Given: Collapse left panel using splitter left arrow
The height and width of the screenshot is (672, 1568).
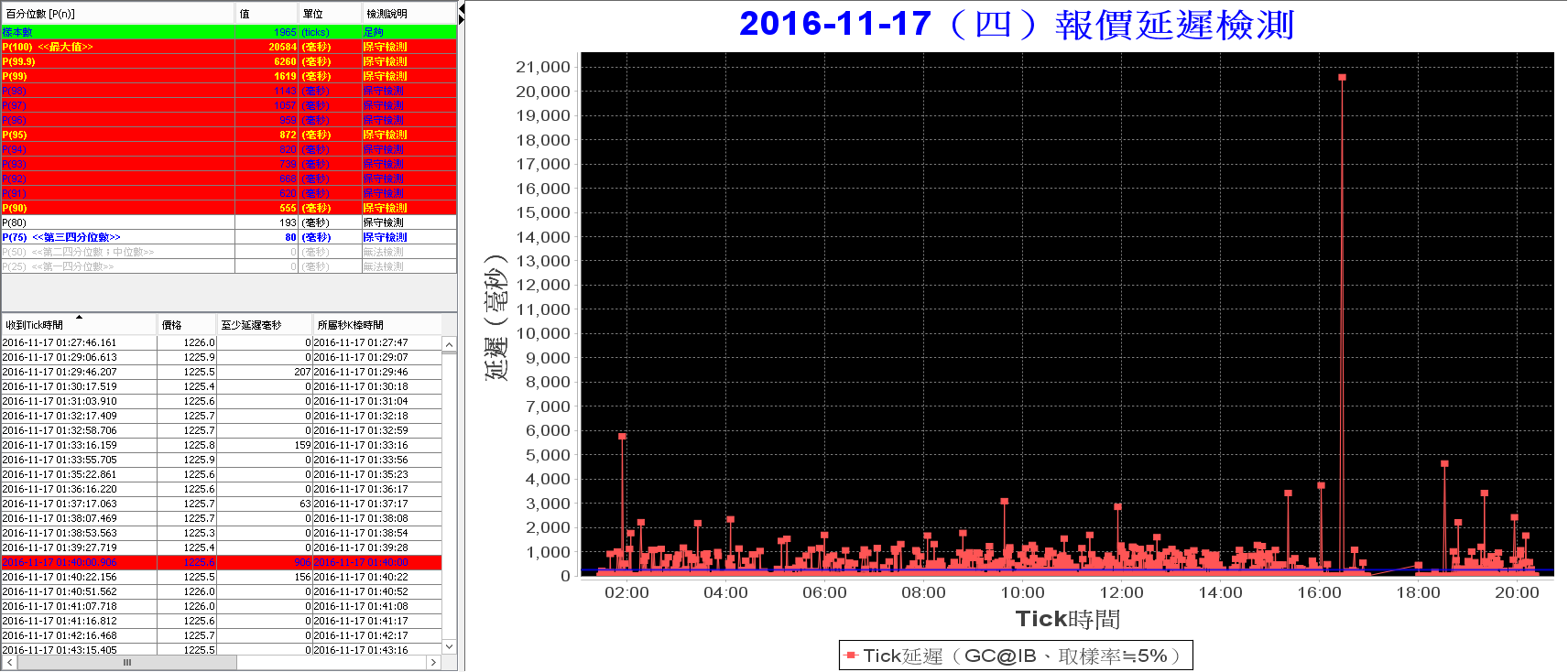Looking at the screenshot, I should (x=462, y=8).
